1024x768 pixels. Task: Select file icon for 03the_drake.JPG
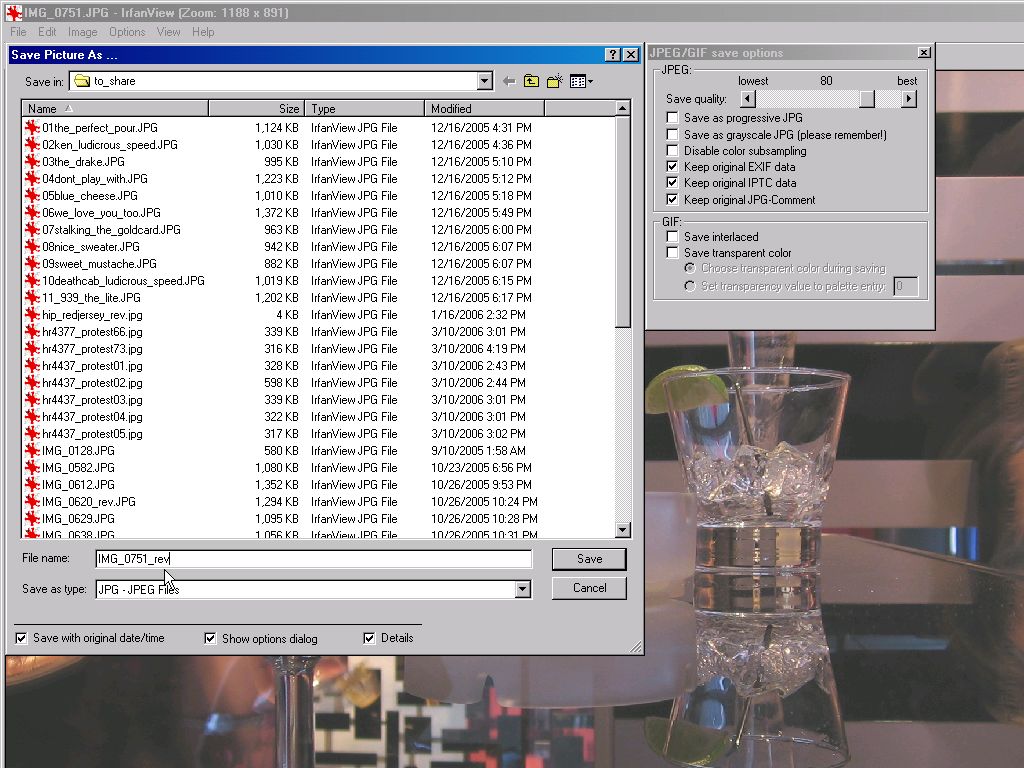coord(32,161)
